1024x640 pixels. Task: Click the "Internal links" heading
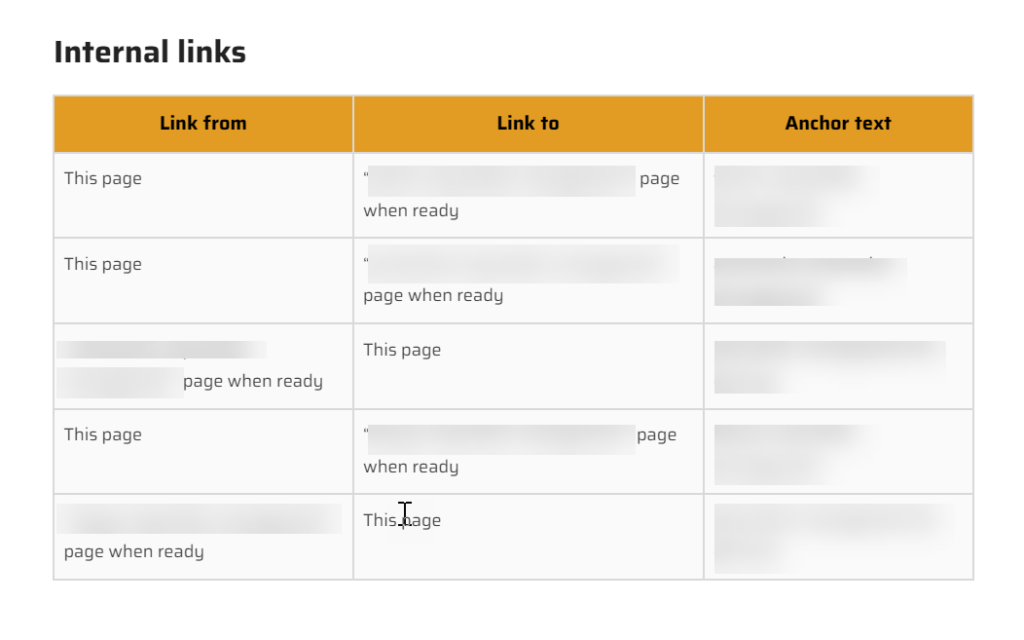click(x=150, y=52)
